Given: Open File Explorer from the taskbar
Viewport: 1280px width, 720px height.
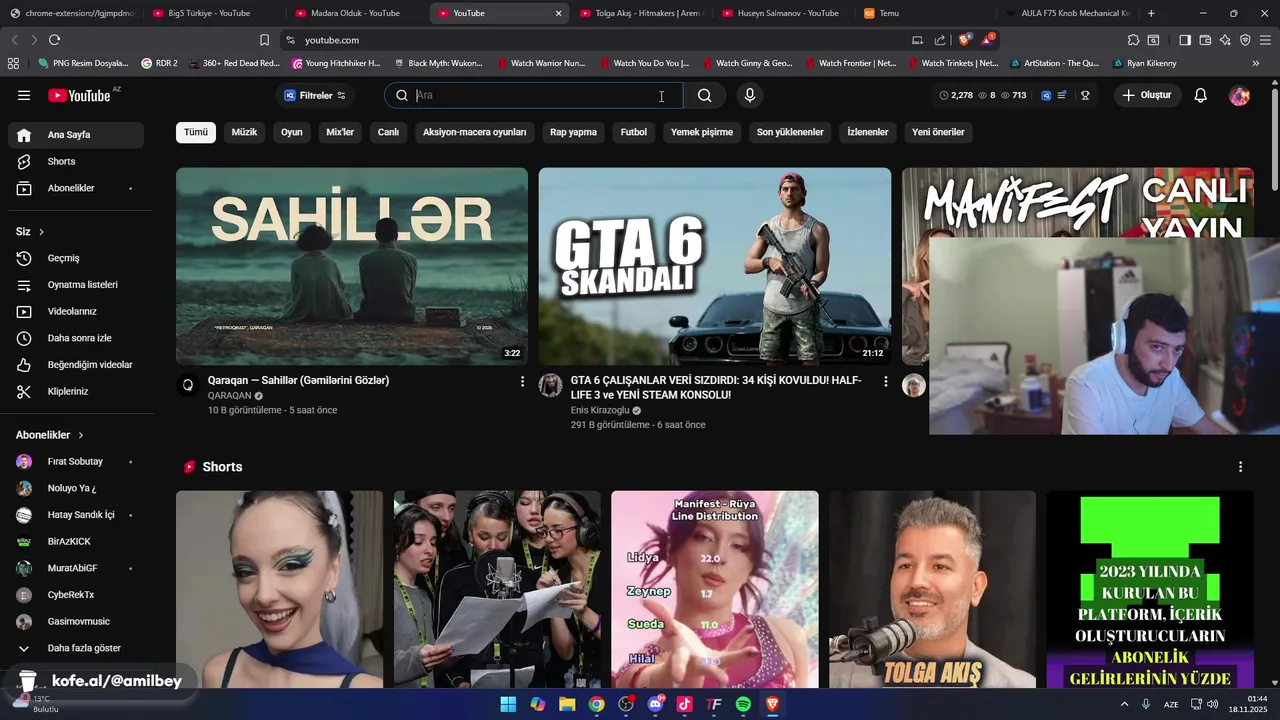Looking at the screenshot, I should click(x=567, y=704).
